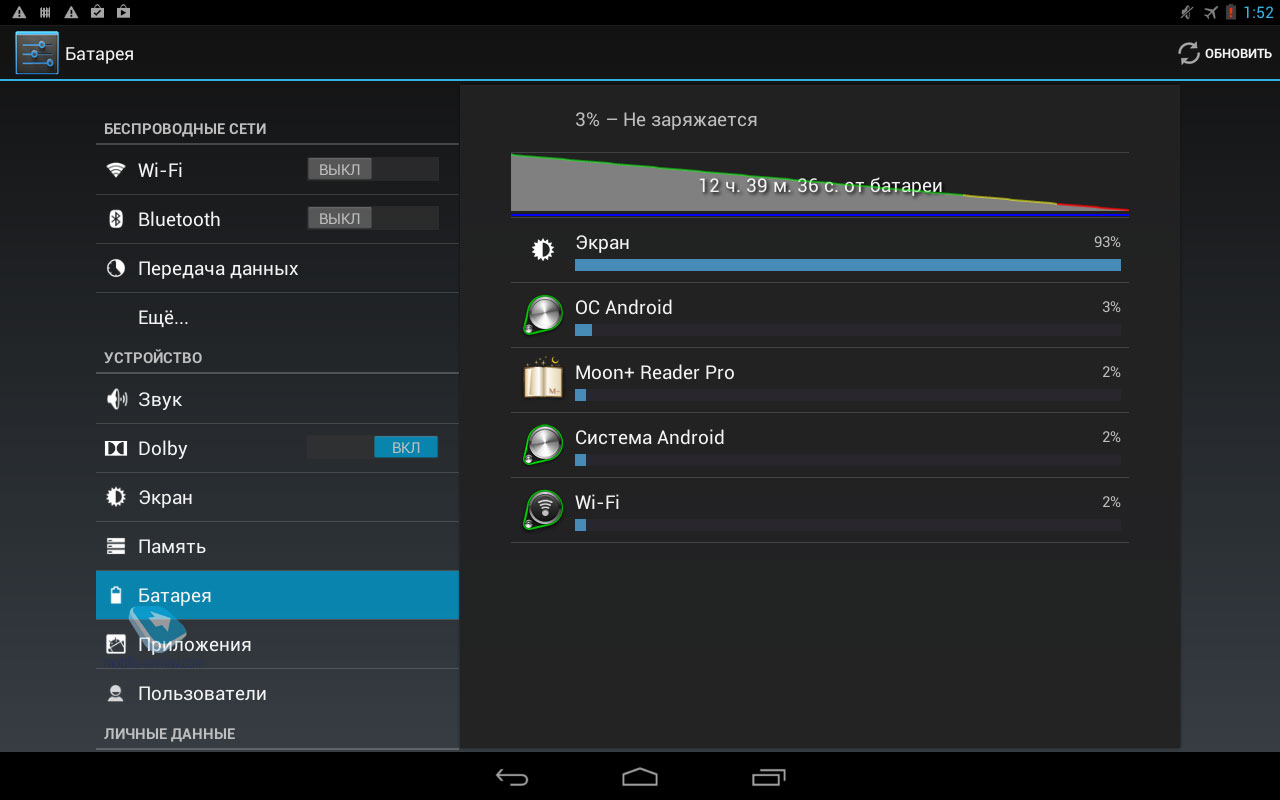The image size is (1280, 800).
Task: Tap the first warning triangle notification icon
Action: (19, 12)
